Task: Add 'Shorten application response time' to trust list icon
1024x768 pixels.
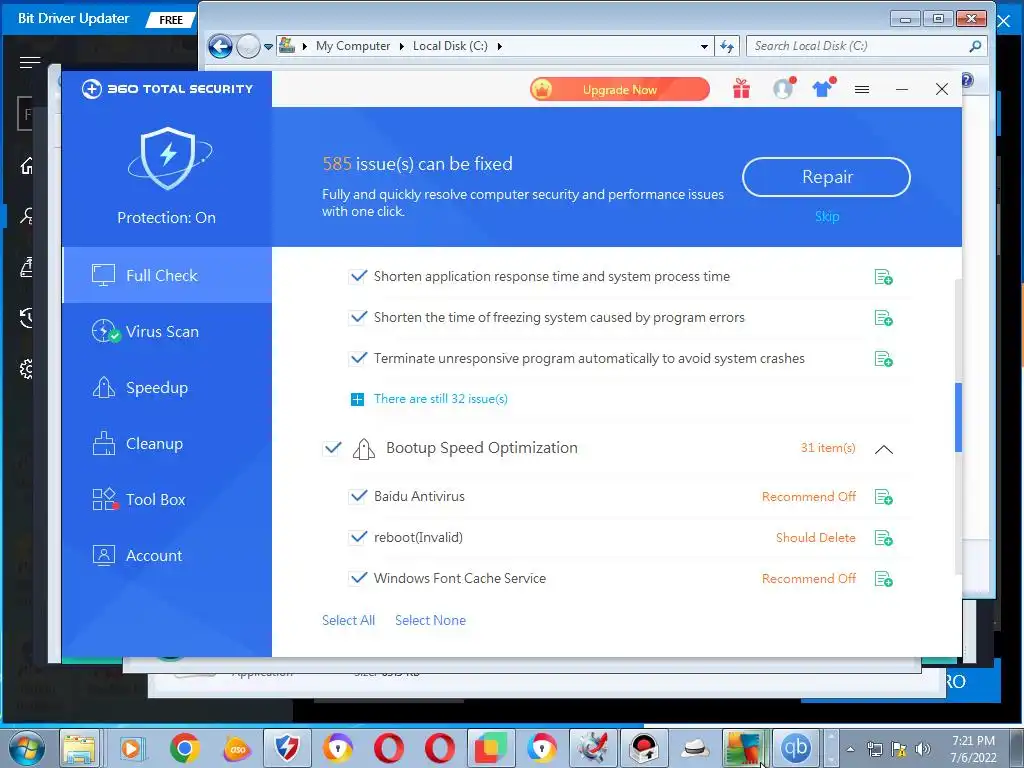Action: tap(883, 277)
